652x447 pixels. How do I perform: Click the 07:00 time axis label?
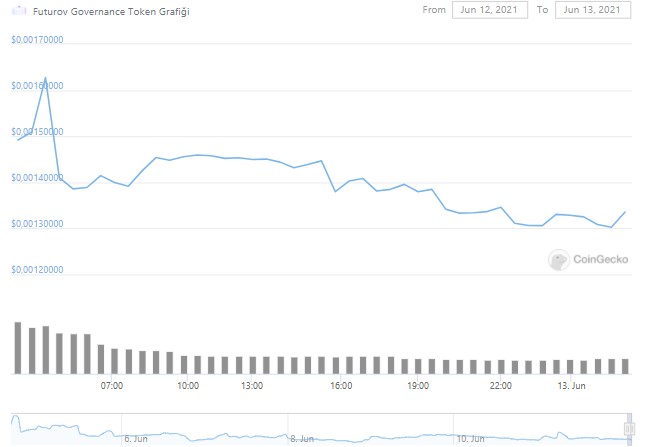tap(111, 386)
